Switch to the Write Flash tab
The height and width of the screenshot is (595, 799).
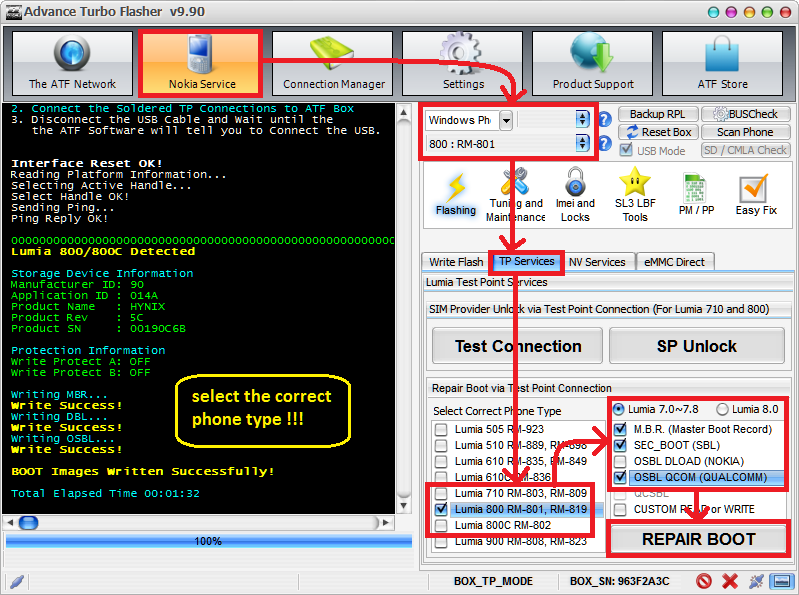pyautogui.click(x=456, y=262)
